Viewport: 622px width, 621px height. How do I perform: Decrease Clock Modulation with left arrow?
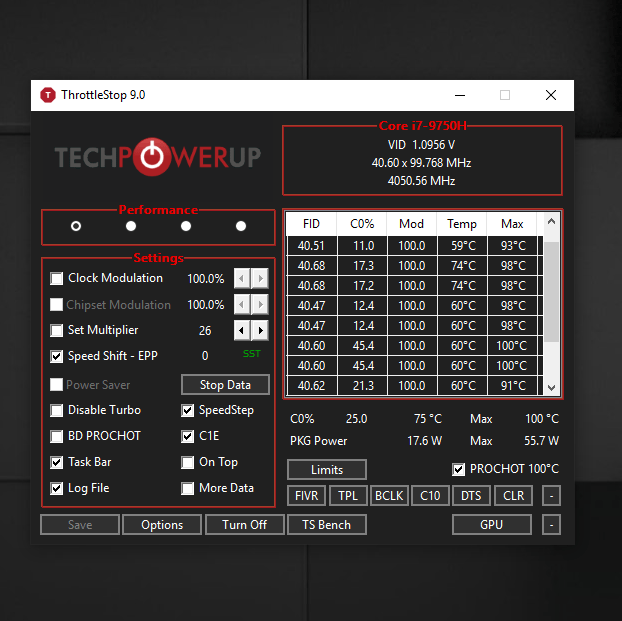click(242, 278)
